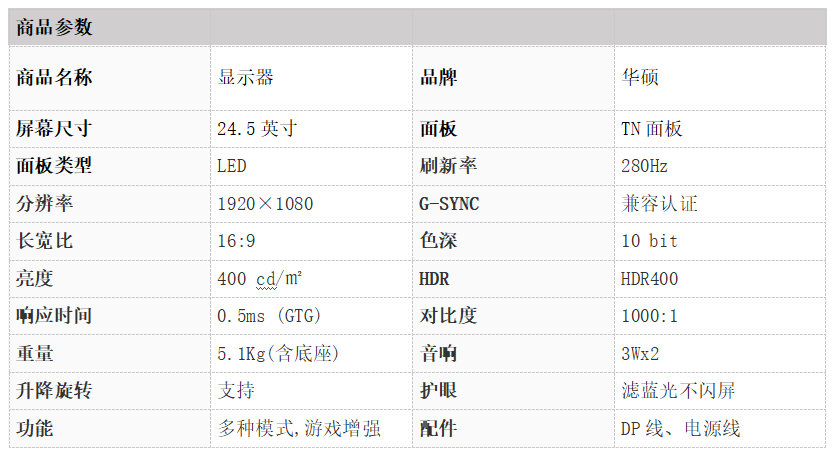Click the 16:9 aspect ratio value

click(x=236, y=241)
